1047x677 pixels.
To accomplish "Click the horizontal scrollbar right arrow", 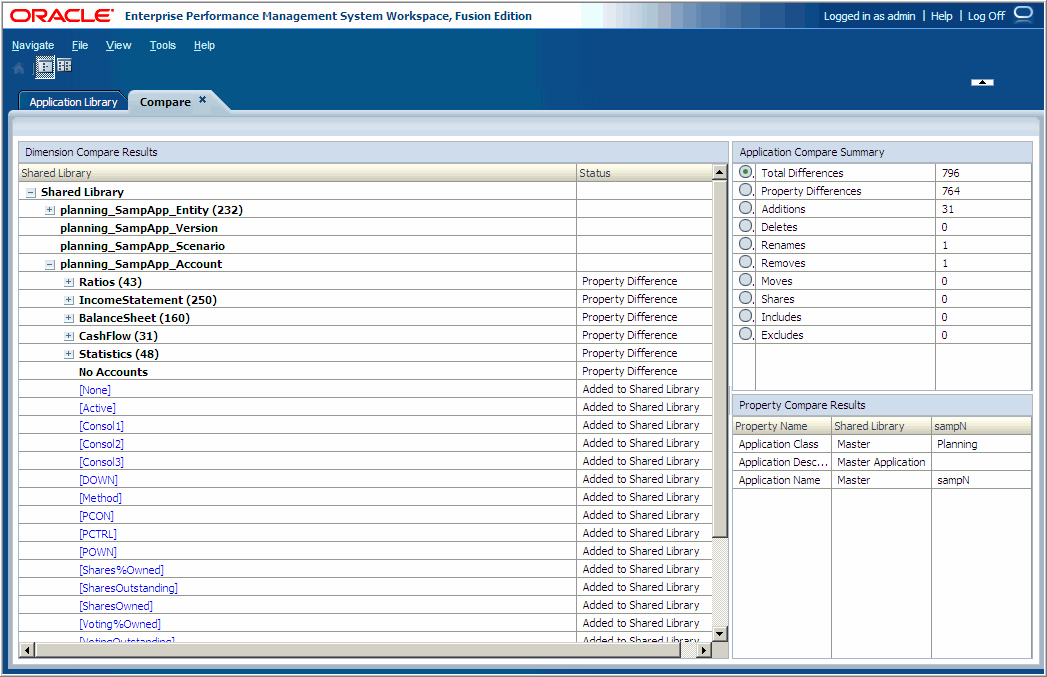I will tap(703, 650).
